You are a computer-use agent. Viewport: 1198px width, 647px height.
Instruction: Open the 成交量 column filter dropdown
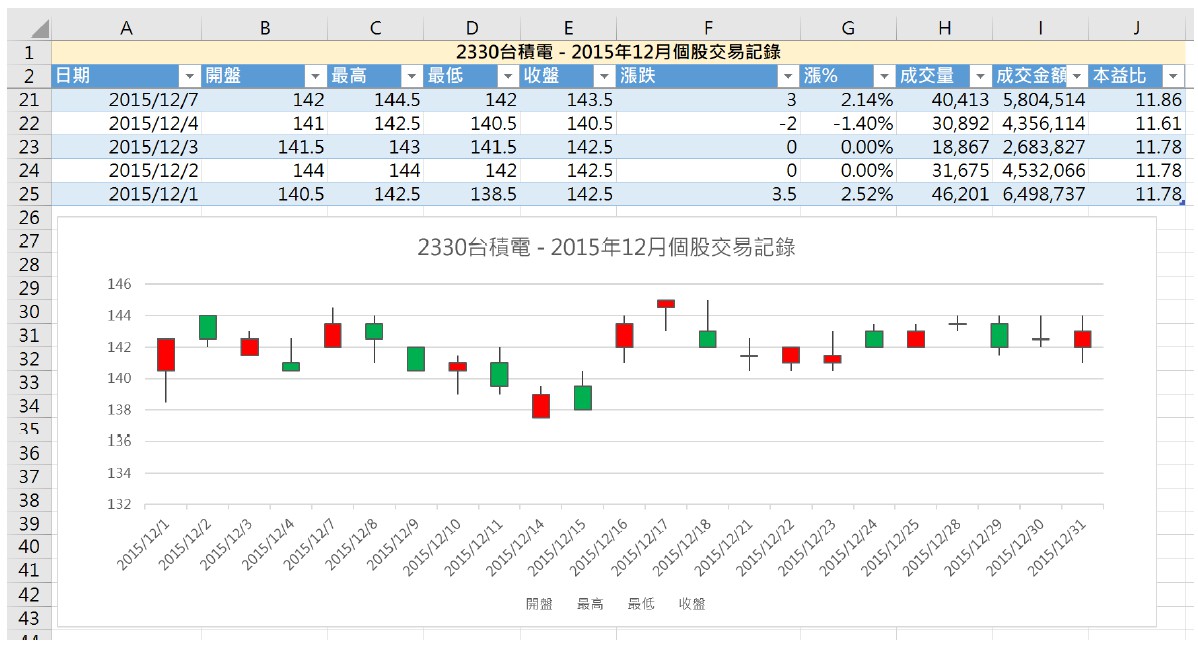click(980, 76)
